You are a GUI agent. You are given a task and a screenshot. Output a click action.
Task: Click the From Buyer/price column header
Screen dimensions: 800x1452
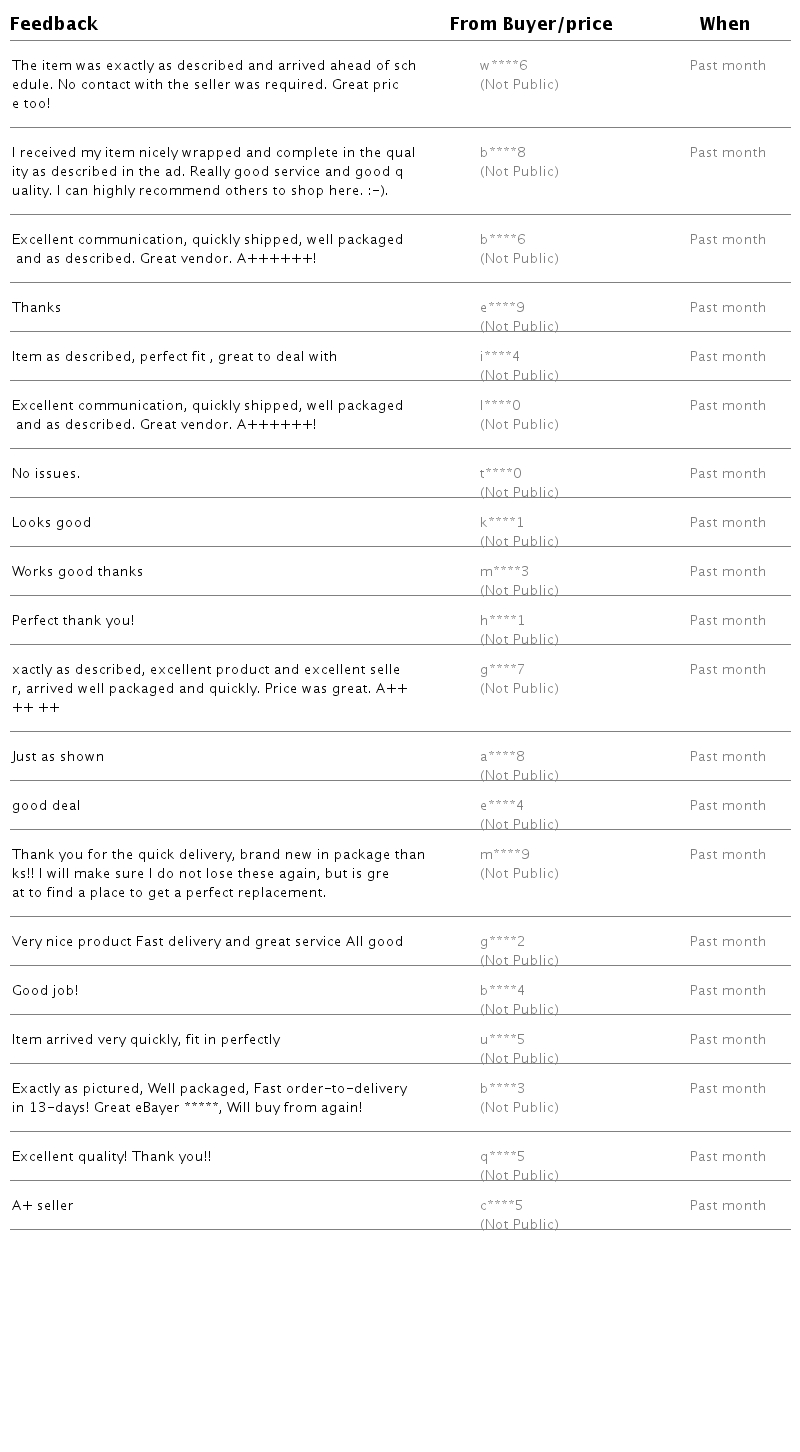pos(530,24)
